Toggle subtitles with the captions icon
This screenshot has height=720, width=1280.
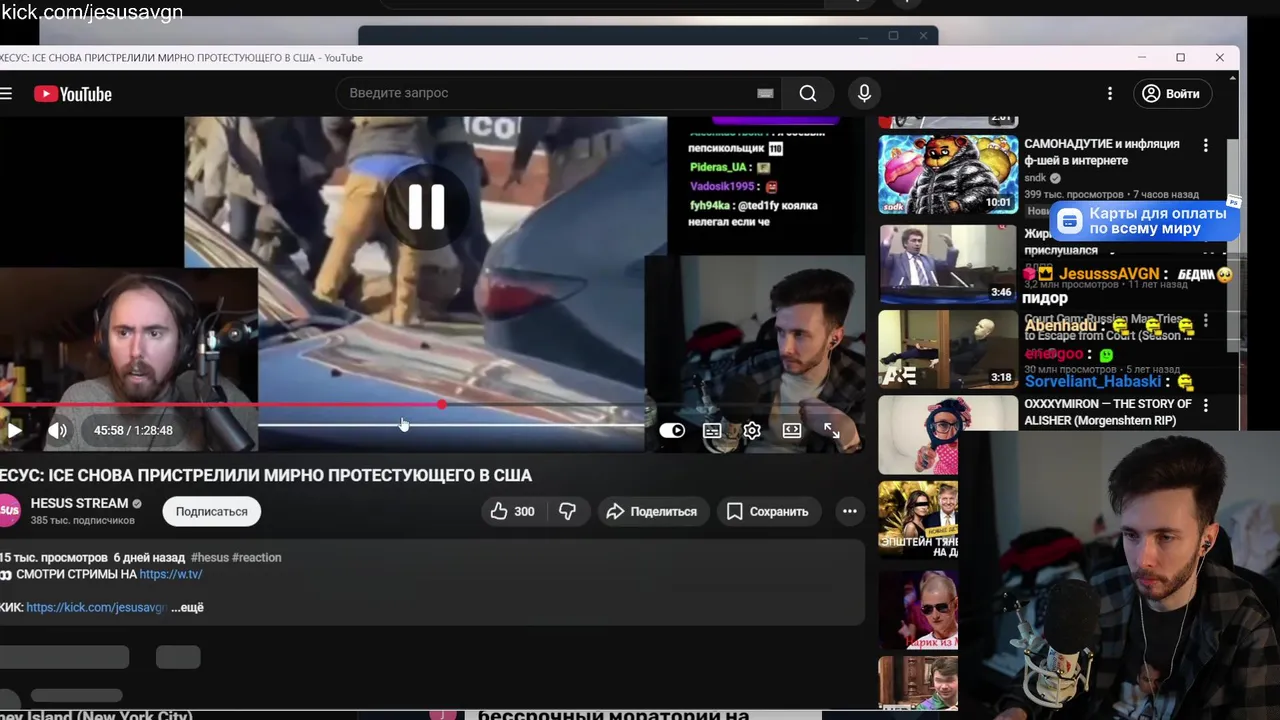[x=712, y=430]
